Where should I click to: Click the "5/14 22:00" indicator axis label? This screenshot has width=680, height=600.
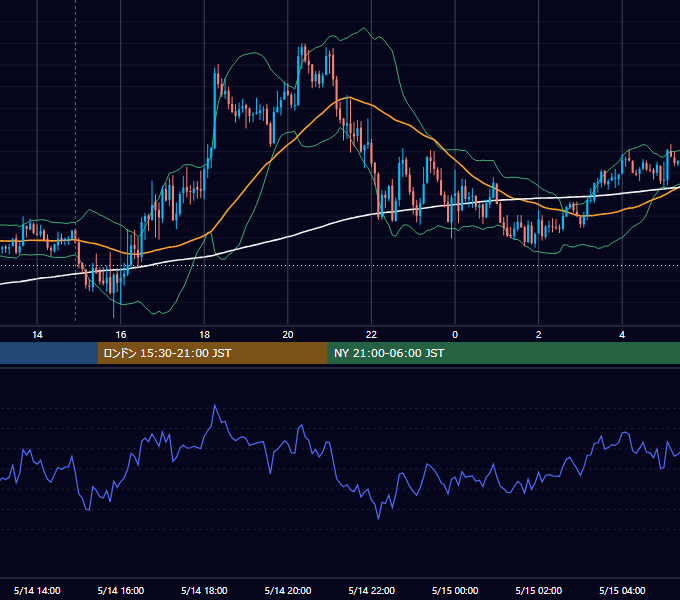[x=372, y=590]
